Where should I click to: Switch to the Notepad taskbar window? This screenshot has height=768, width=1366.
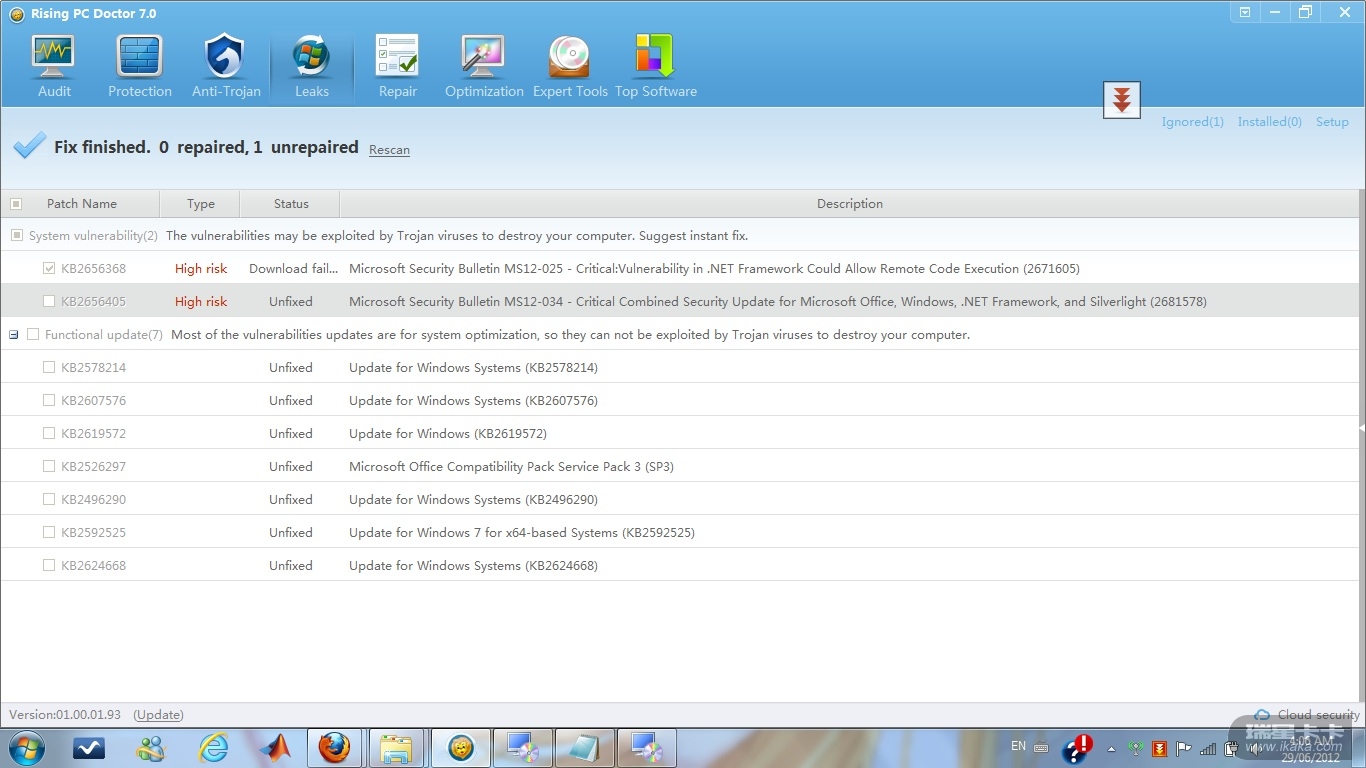click(585, 748)
